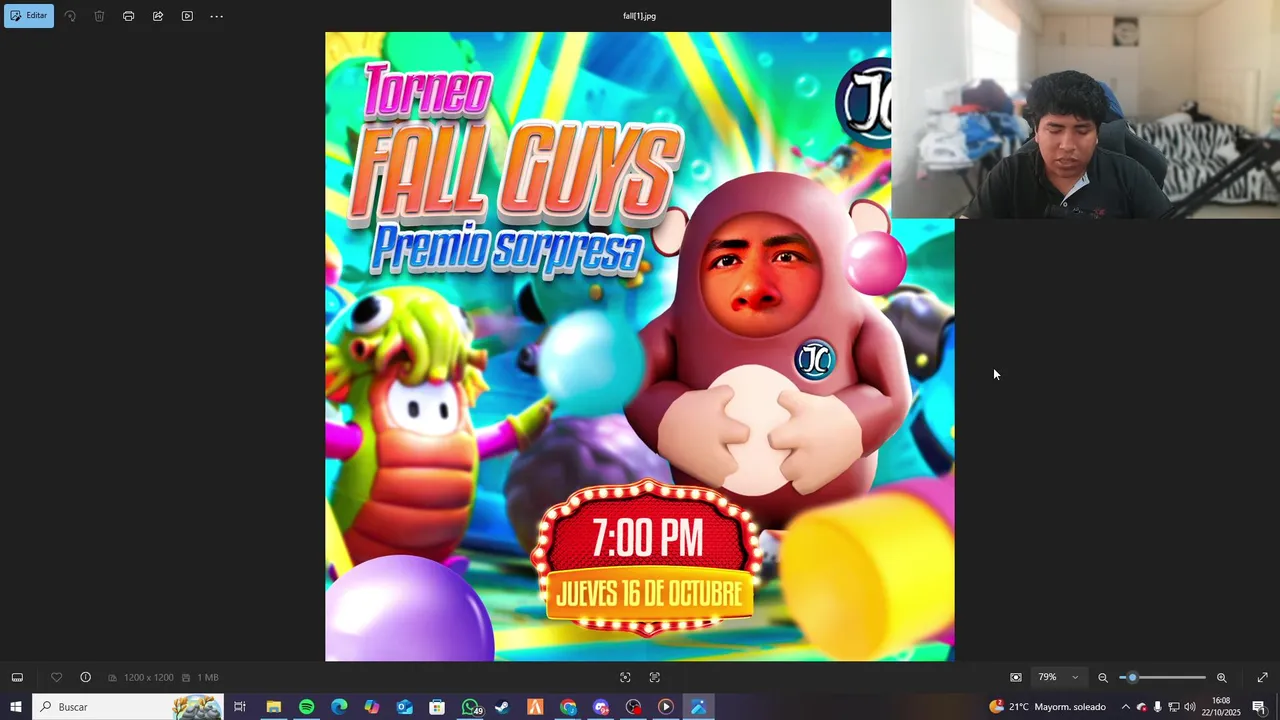Viewport: 1280px width, 720px height.
Task: Expand hidden system tray icons chevron
Action: coord(1125,707)
